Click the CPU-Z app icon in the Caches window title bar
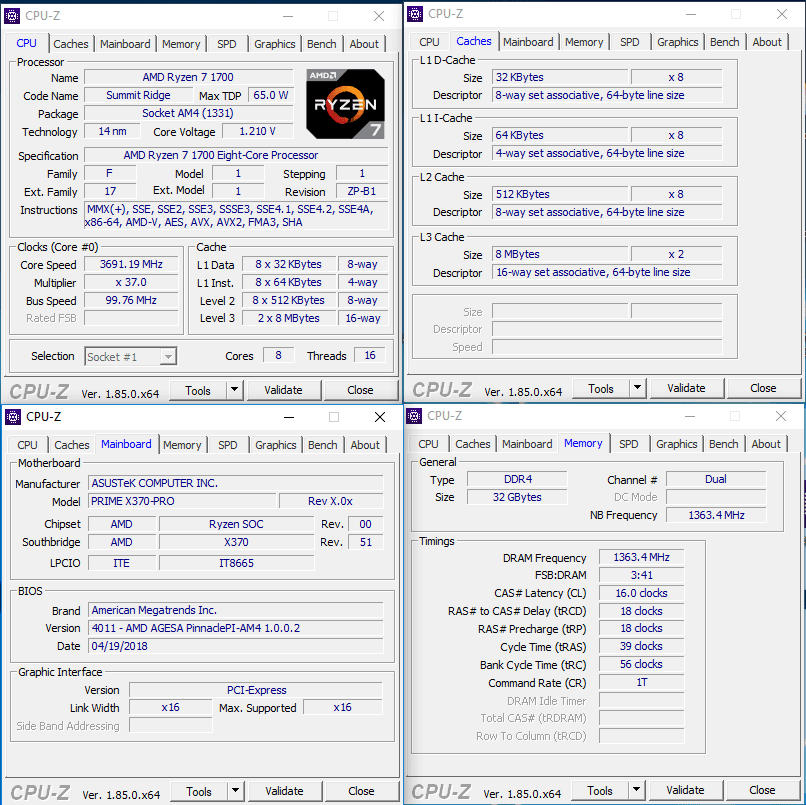806x805 pixels. pyautogui.click(x=415, y=14)
